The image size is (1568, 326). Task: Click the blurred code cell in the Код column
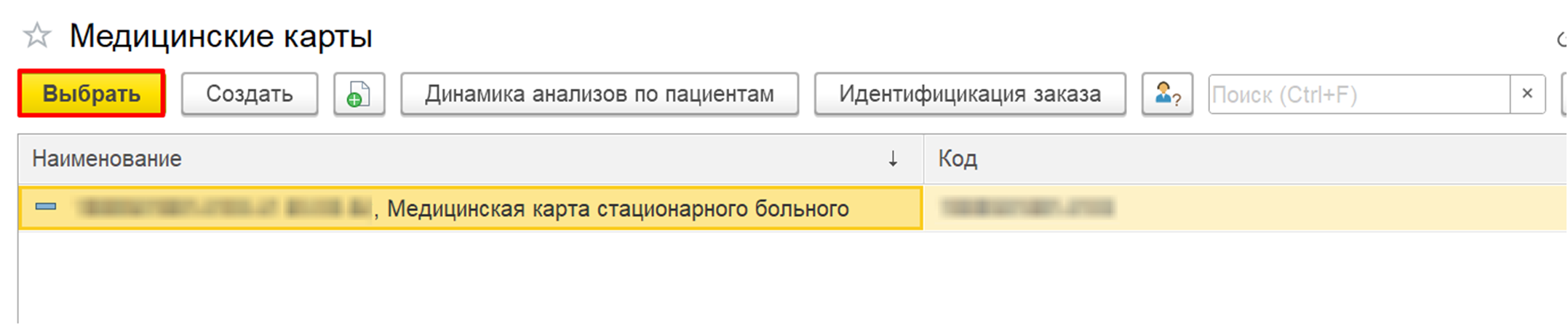point(1027,208)
